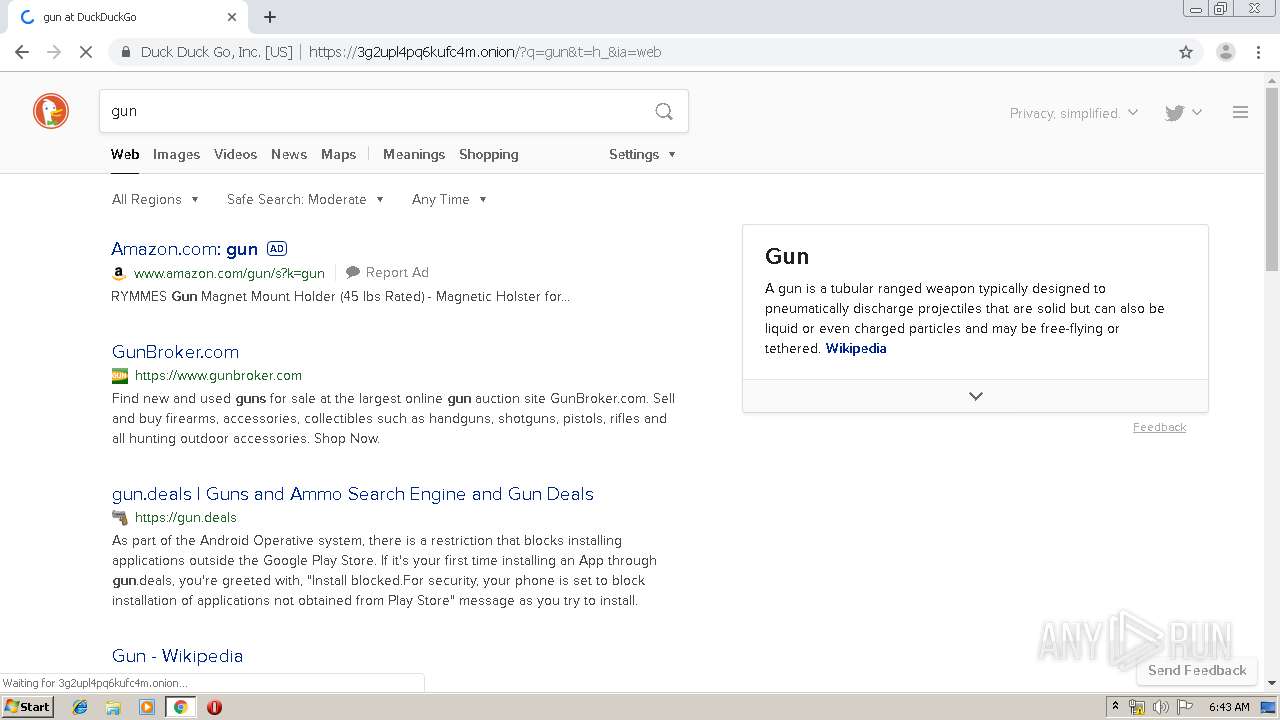Screen dimensions: 1280x720
Task: Switch to the Meanings tab
Action: tap(414, 154)
